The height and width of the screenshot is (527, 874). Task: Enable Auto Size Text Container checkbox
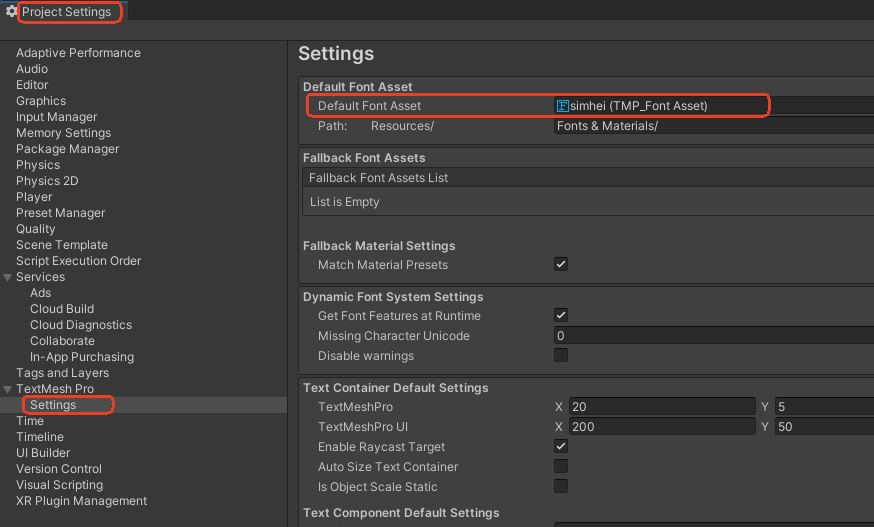pyautogui.click(x=561, y=466)
